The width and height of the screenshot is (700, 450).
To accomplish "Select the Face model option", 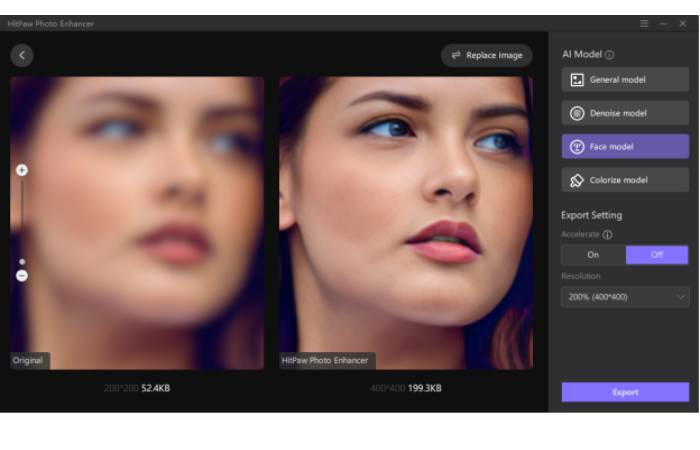I will click(625, 147).
